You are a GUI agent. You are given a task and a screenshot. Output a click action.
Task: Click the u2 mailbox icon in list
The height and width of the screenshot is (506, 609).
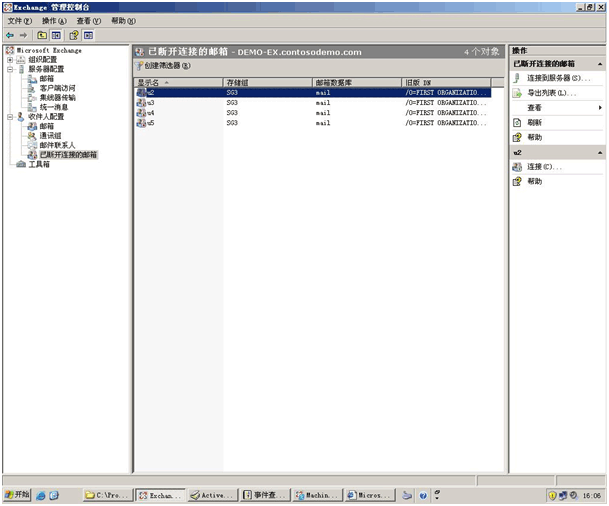click(141, 93)
